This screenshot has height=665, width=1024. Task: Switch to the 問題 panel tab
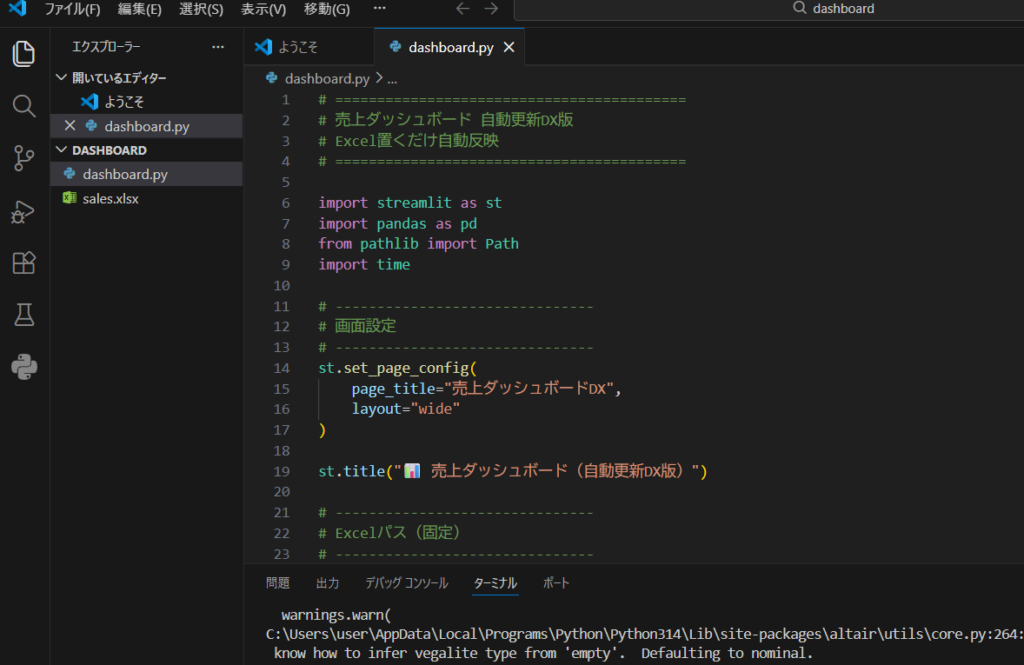[278, 583]
